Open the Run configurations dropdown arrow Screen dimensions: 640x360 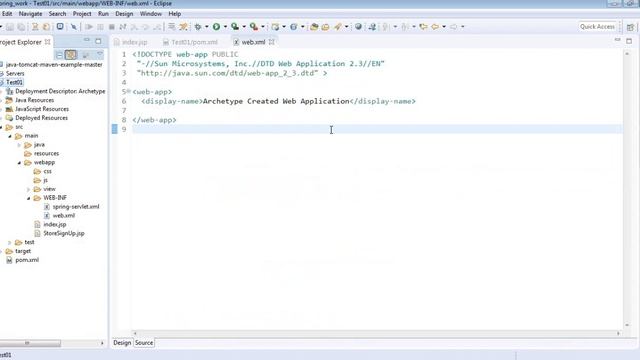225,27
